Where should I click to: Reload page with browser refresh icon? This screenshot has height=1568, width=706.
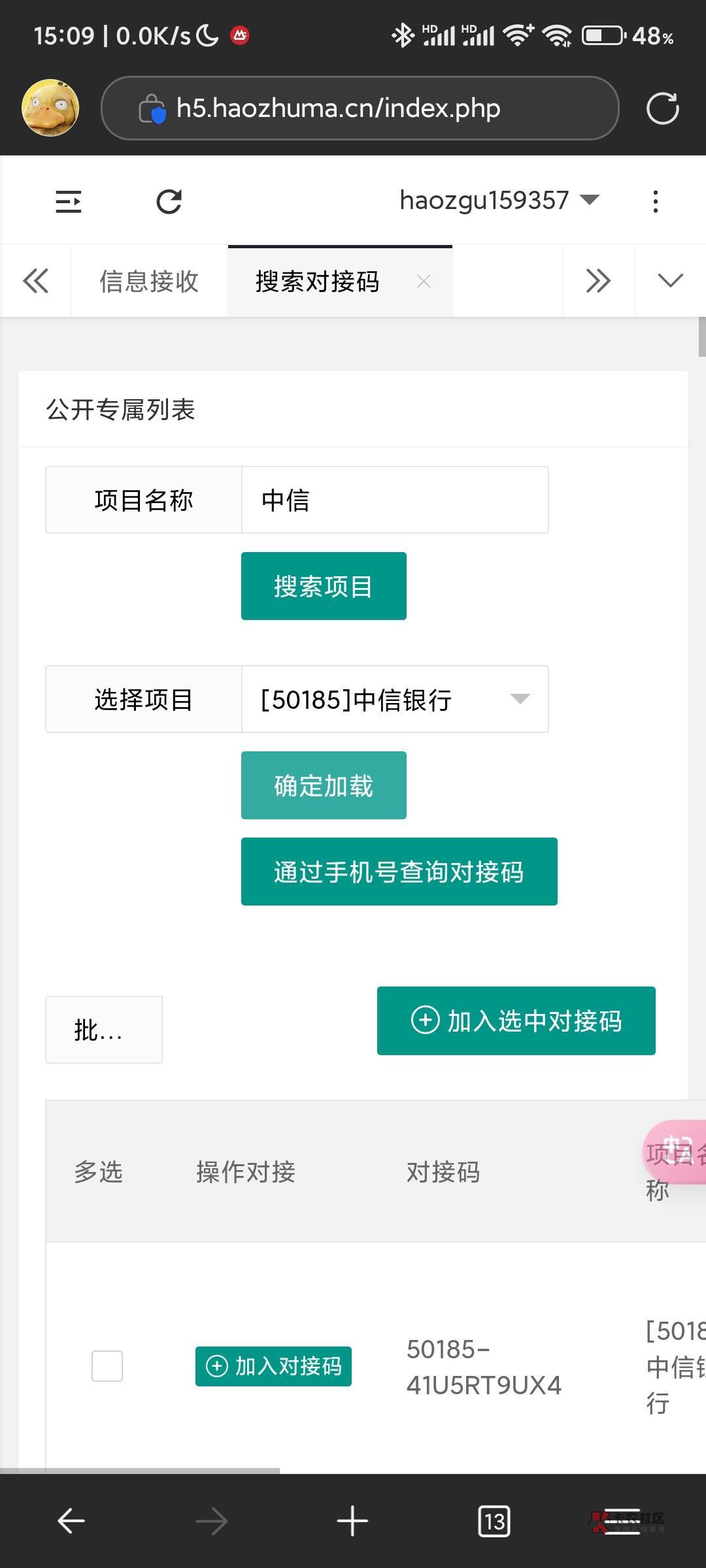pyautogui.click(x=662, y=108)
